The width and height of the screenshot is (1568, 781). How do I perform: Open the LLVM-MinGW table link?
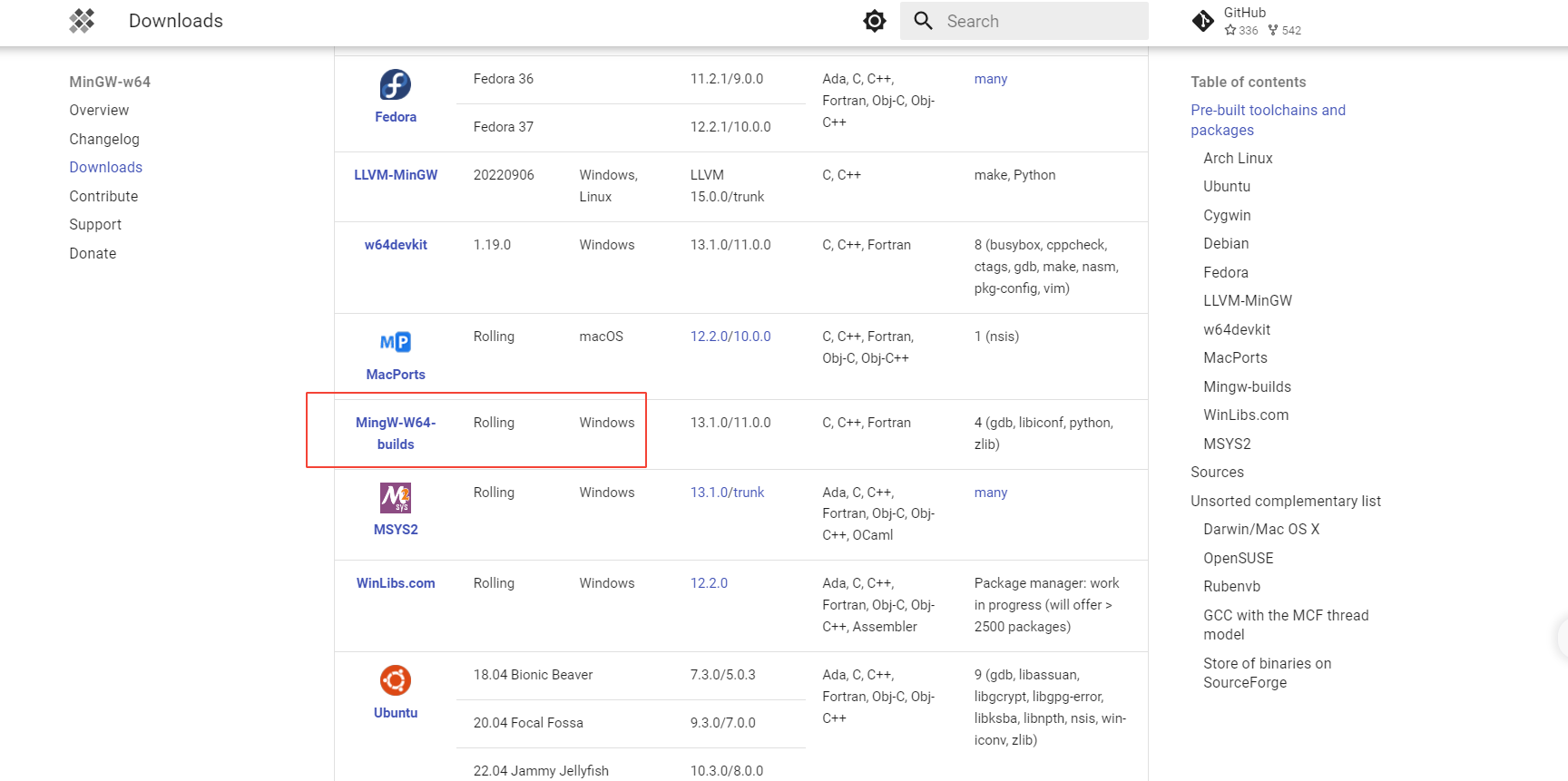point(396,175)
